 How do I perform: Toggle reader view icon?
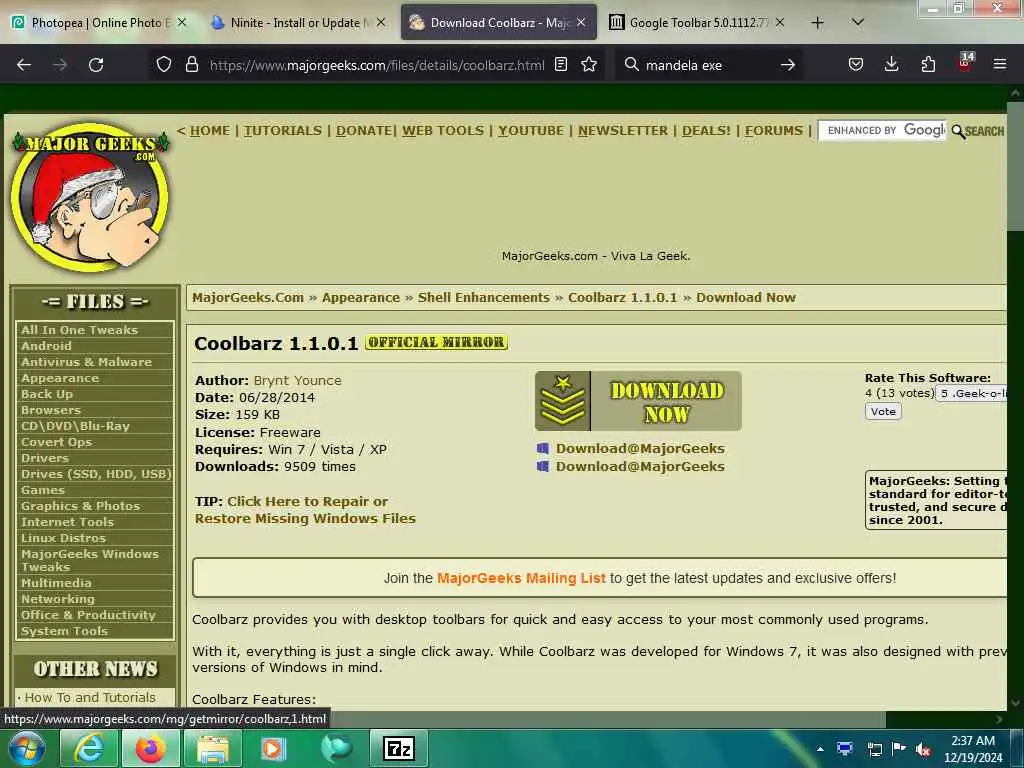pos(561,65)
